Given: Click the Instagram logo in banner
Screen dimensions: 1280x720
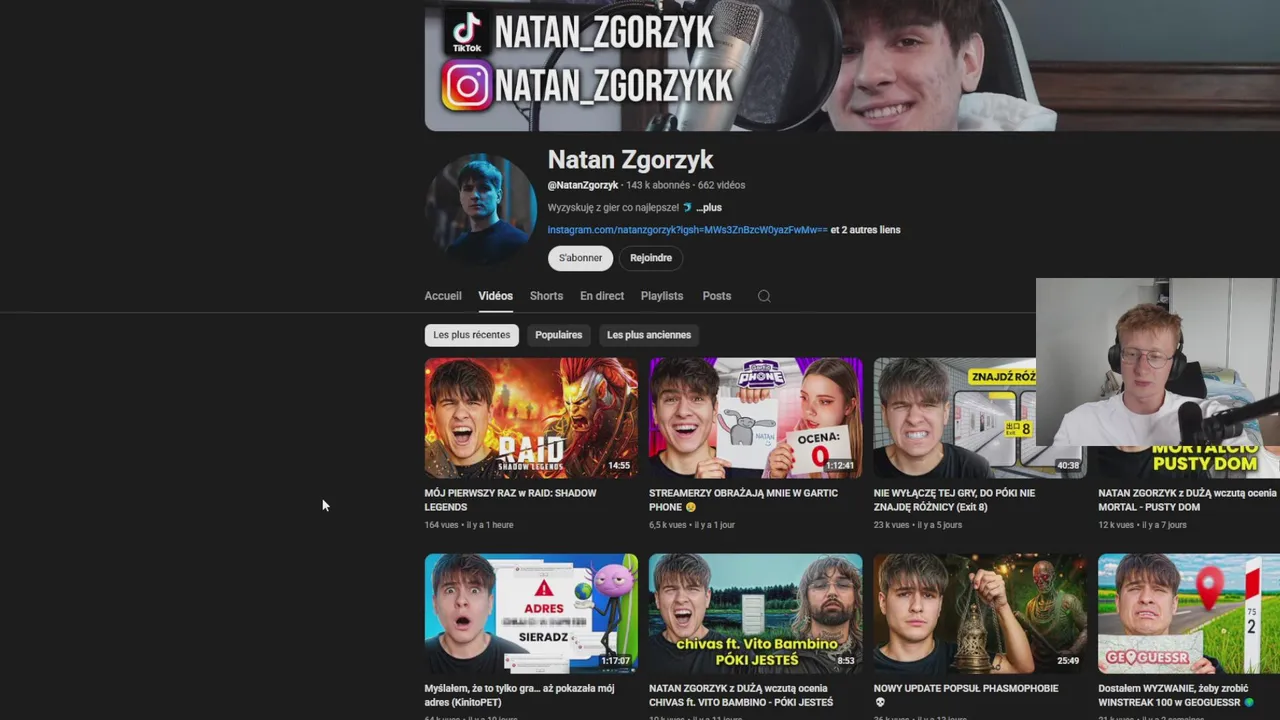Looking at the screenshot, I should click(467, 85).
